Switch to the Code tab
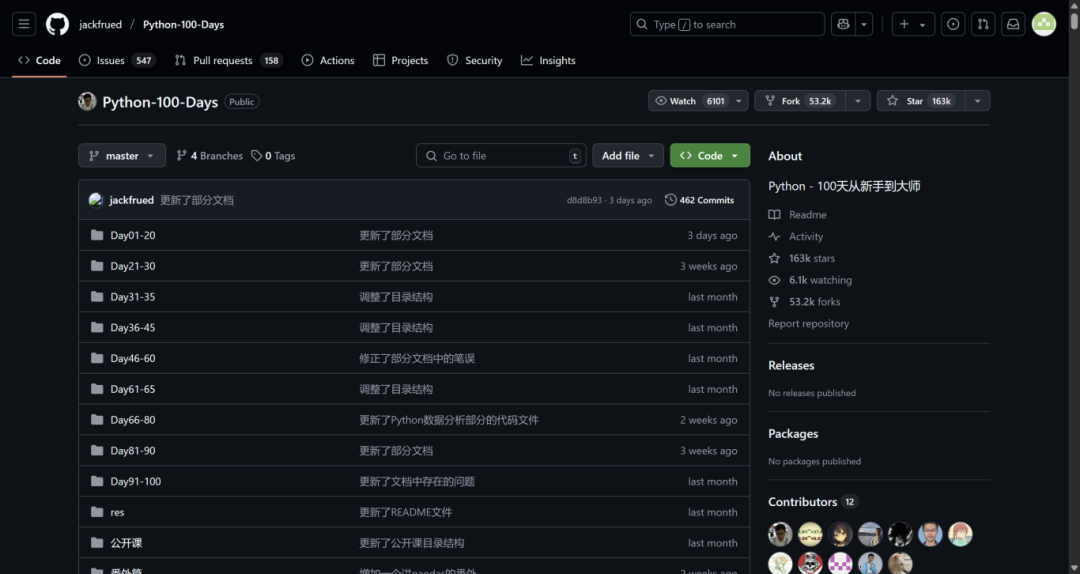This screenshot has height=574, width=1080. [x=39, y=61]
